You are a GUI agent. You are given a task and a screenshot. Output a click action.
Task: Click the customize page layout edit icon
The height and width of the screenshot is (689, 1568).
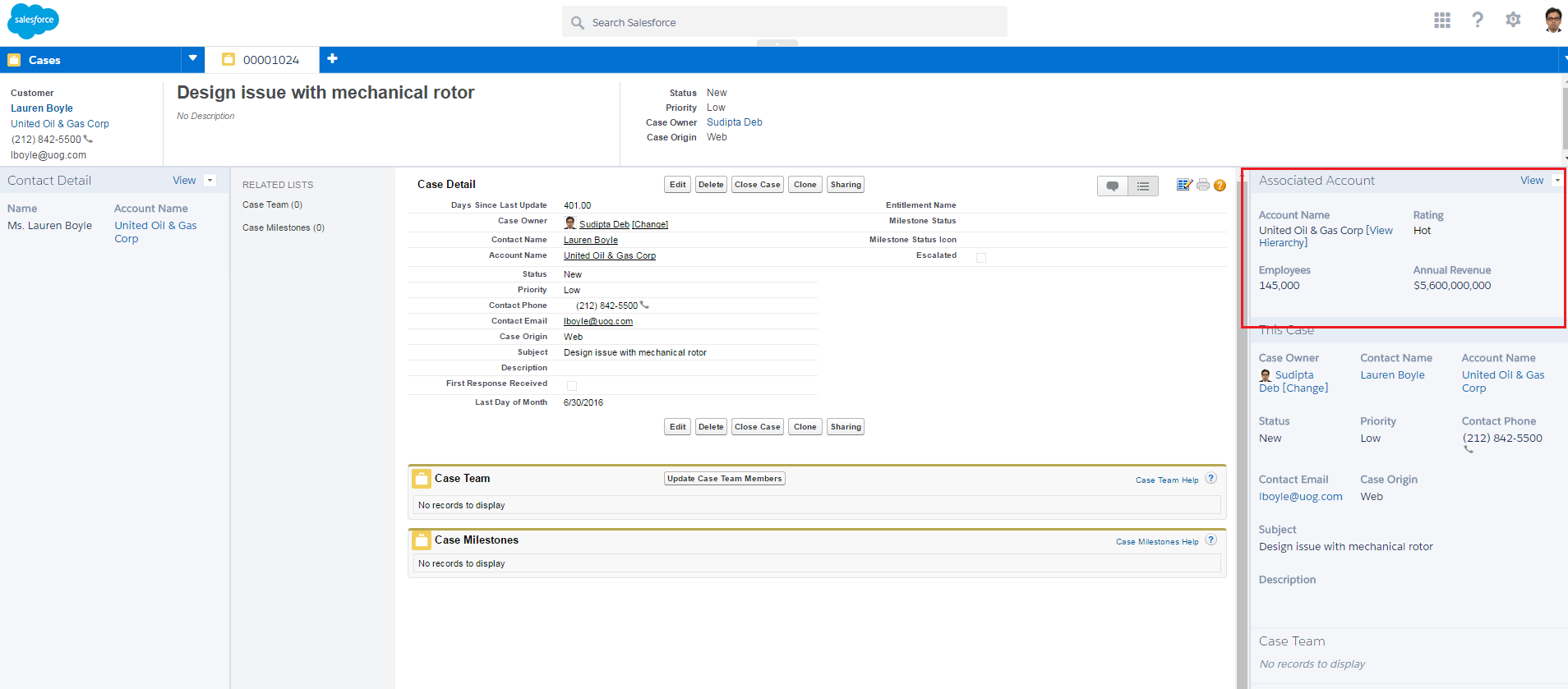coord(1184,185)
